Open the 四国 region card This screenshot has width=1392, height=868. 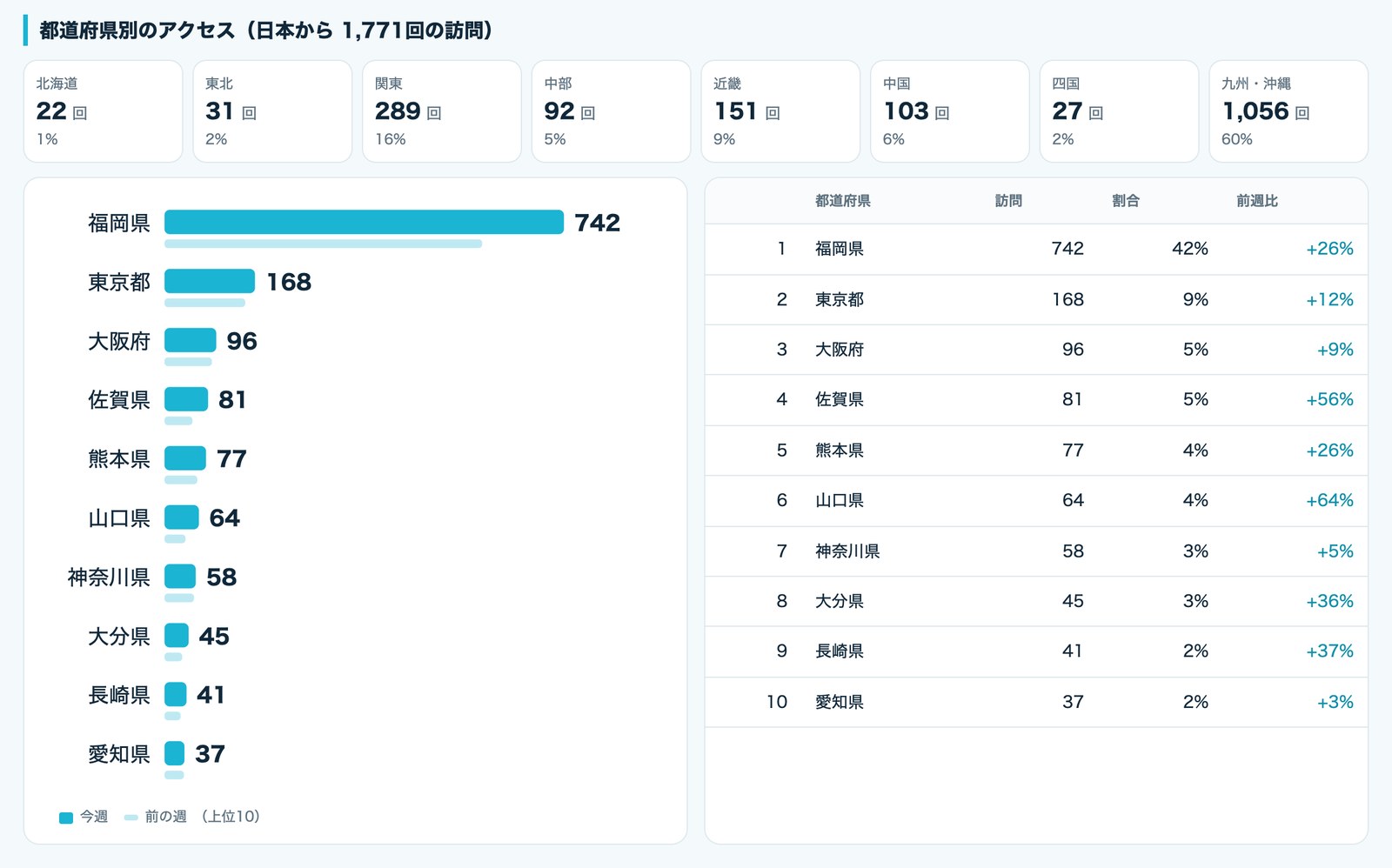(1119, 111)
